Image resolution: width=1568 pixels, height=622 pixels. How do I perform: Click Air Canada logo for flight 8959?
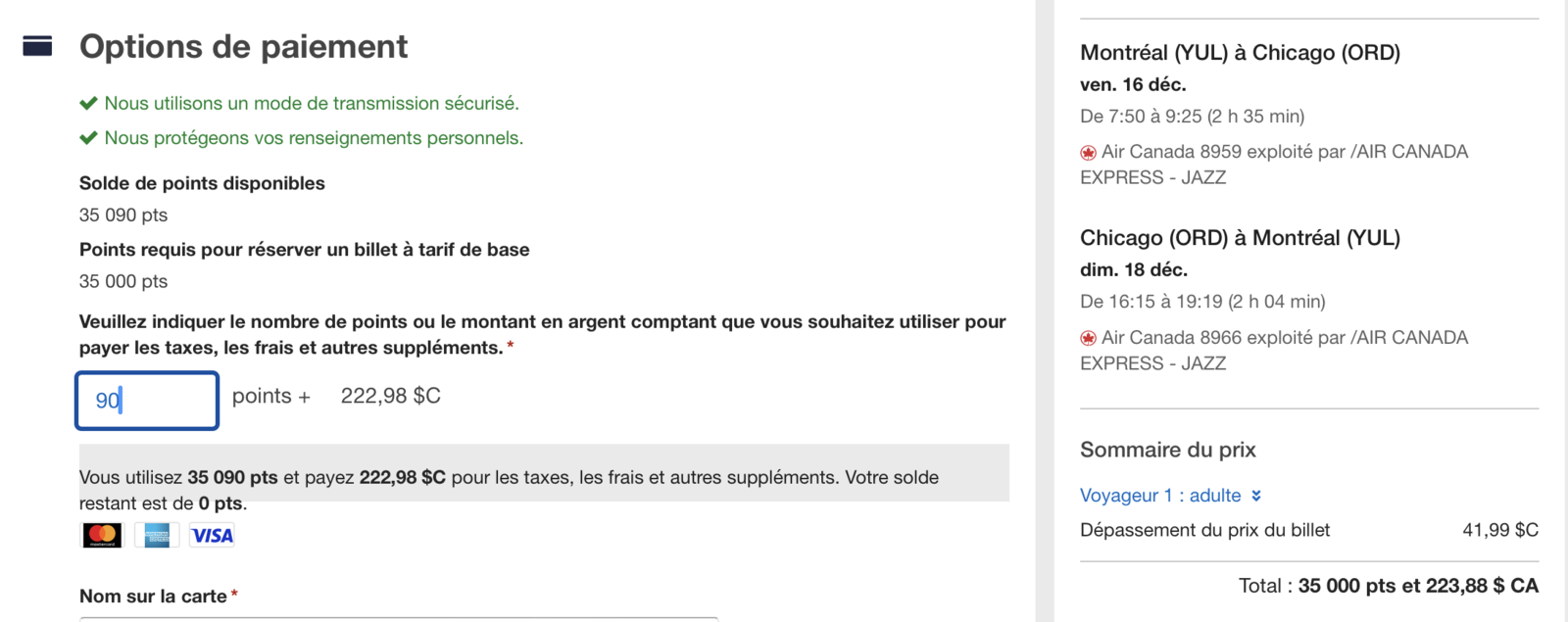click(x=1088, y=153)
